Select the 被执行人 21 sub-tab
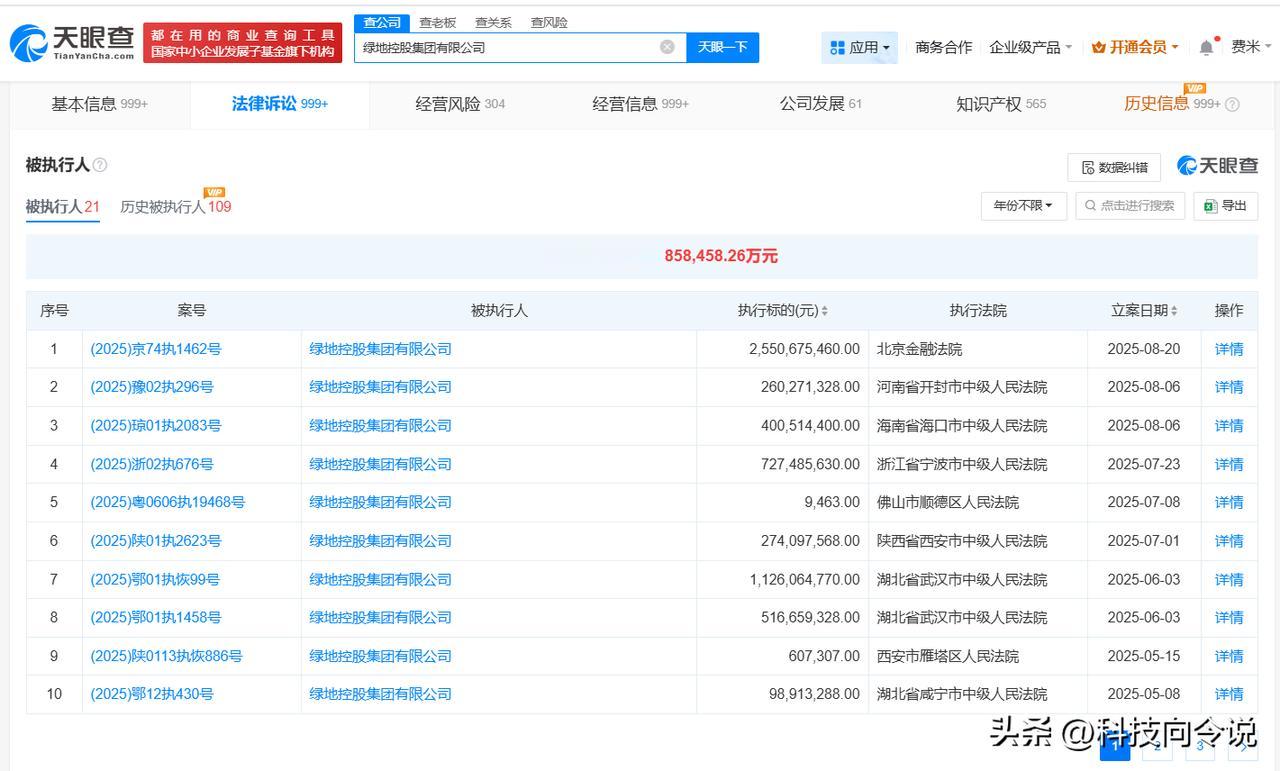1280x771 pixels. 63,207
